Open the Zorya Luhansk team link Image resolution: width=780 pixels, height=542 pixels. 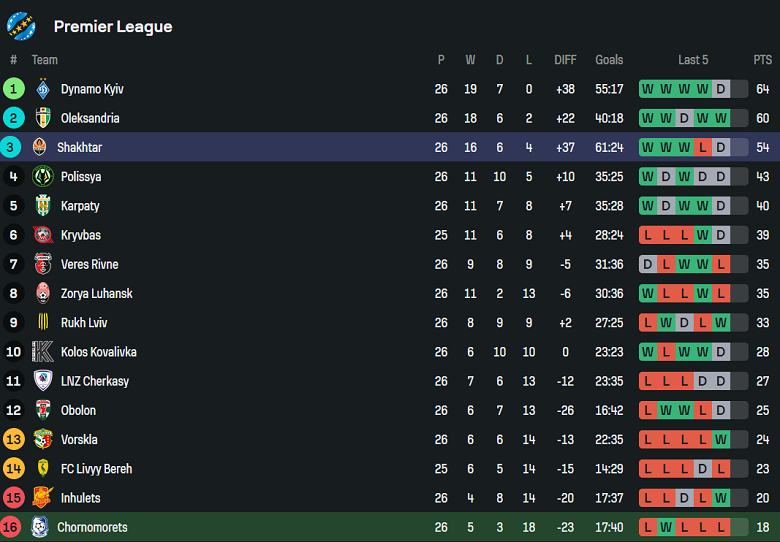tap(96, 294)
